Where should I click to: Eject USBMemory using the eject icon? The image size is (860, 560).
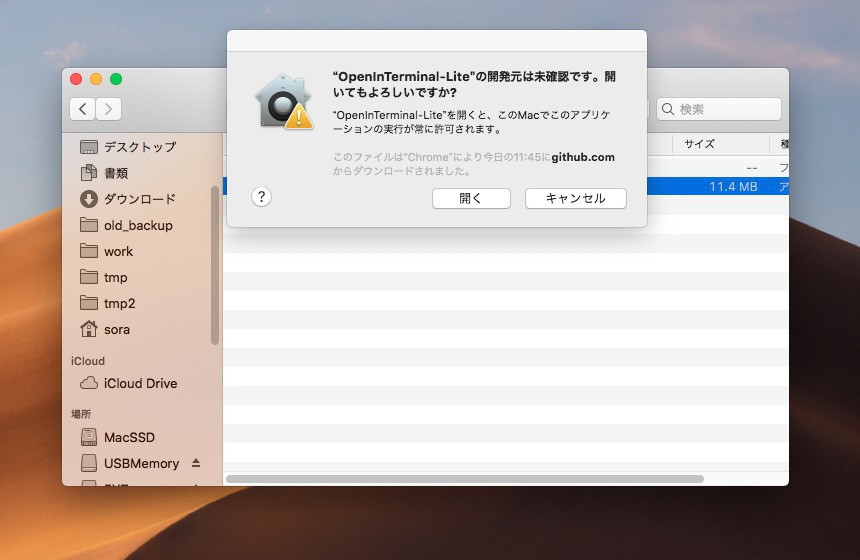pos(196,463)
